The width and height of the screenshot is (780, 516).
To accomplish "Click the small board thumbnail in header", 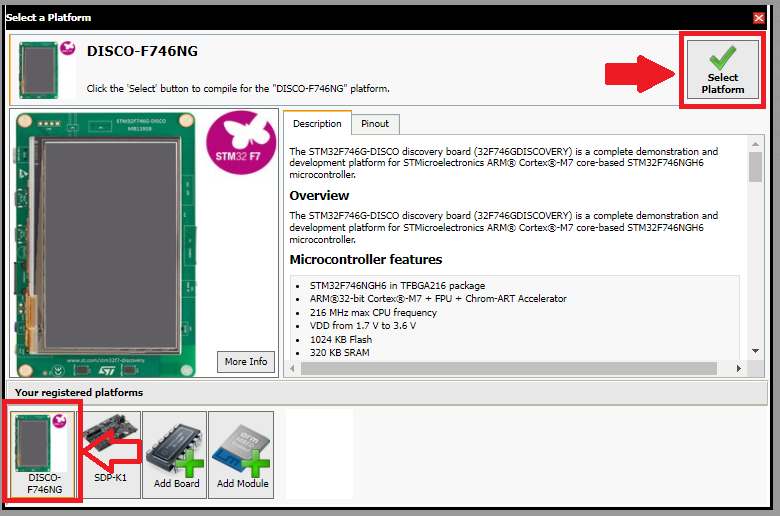I will [x=38, y=70].
